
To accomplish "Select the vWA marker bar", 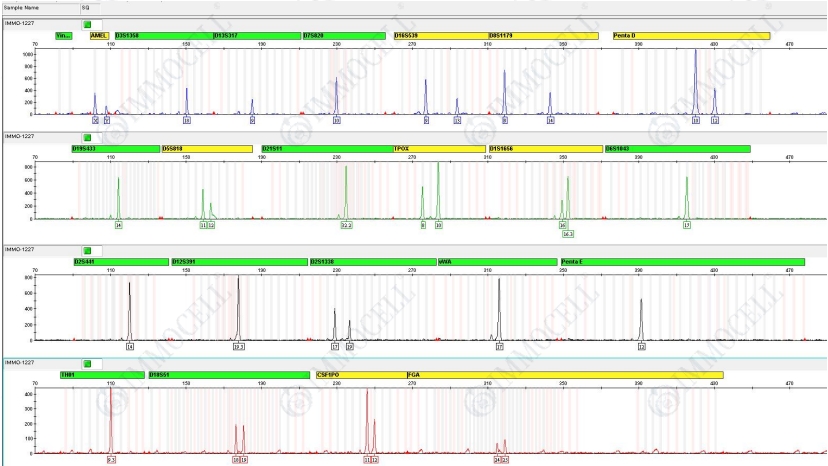I will click(498, 262).
